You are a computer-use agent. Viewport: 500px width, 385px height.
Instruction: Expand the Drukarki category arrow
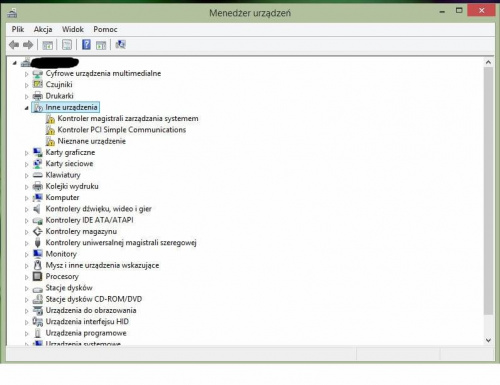(x=26, y=97)
